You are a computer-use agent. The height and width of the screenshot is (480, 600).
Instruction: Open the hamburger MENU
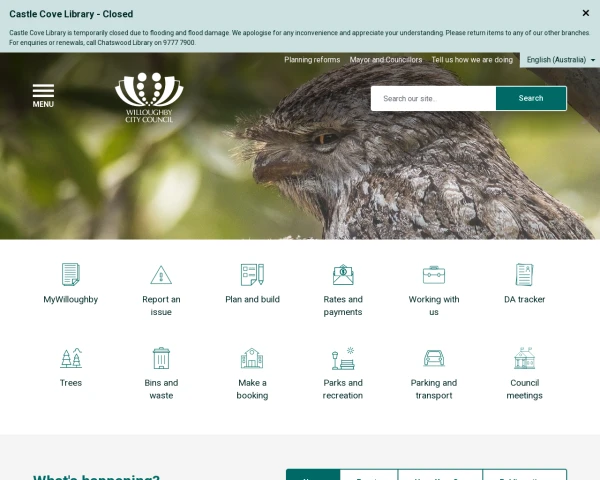point(43,96)
